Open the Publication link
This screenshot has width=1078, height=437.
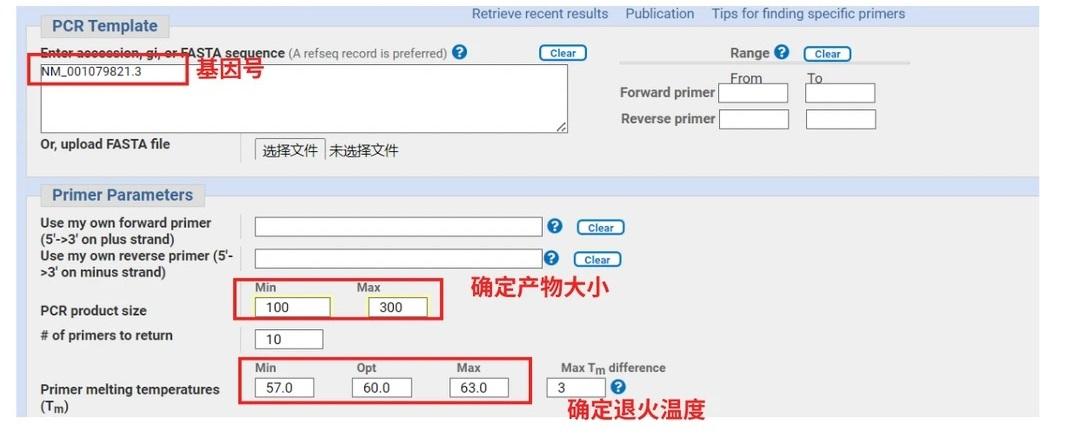(x=660, y=14)
